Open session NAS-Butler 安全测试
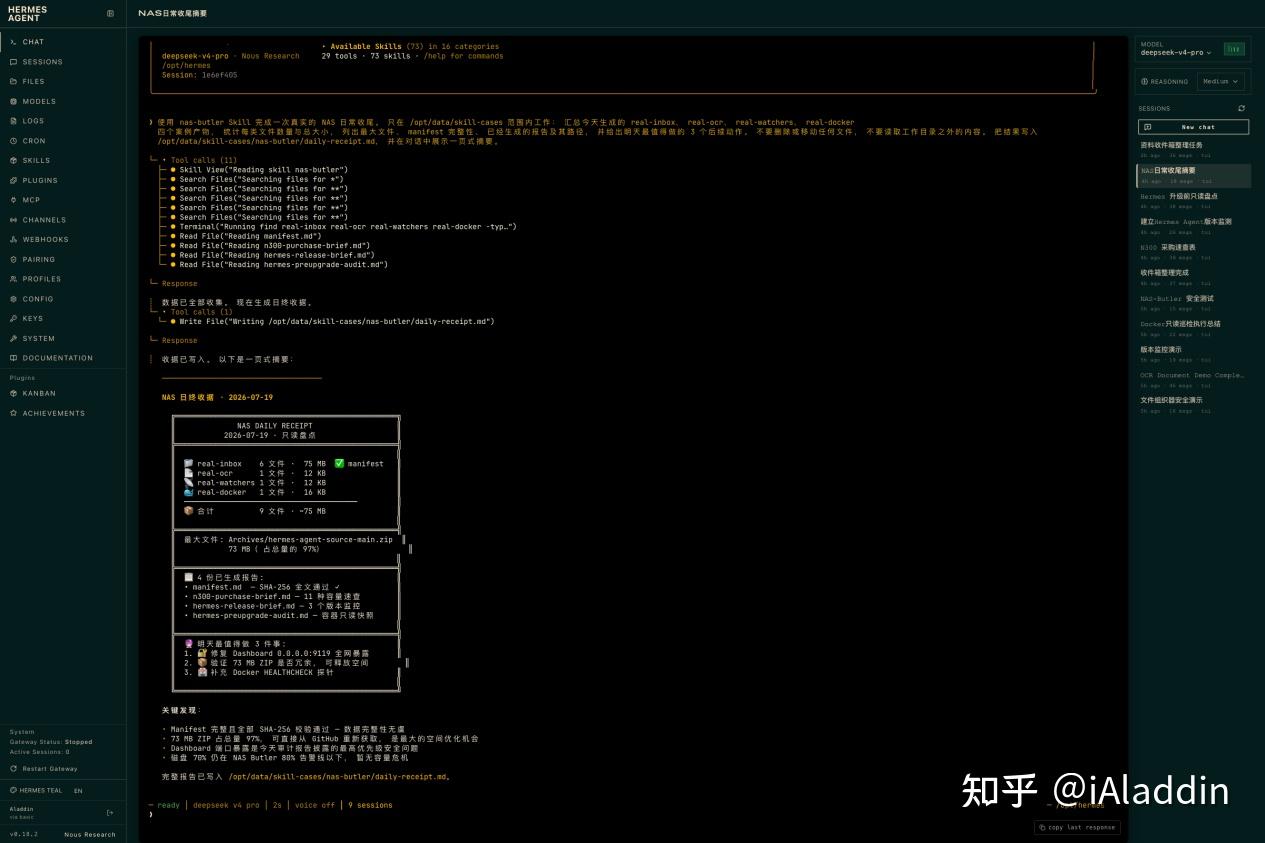This screenshot has width=1265, height=843. pyautogui.click(x=1194, y=302)
